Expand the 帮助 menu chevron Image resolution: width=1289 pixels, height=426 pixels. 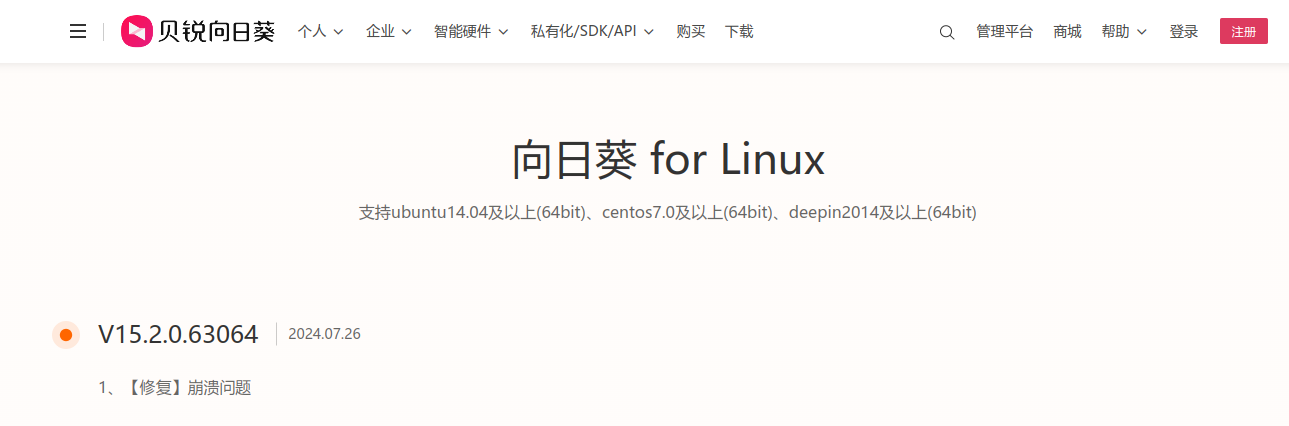(x=1141, y=32)
